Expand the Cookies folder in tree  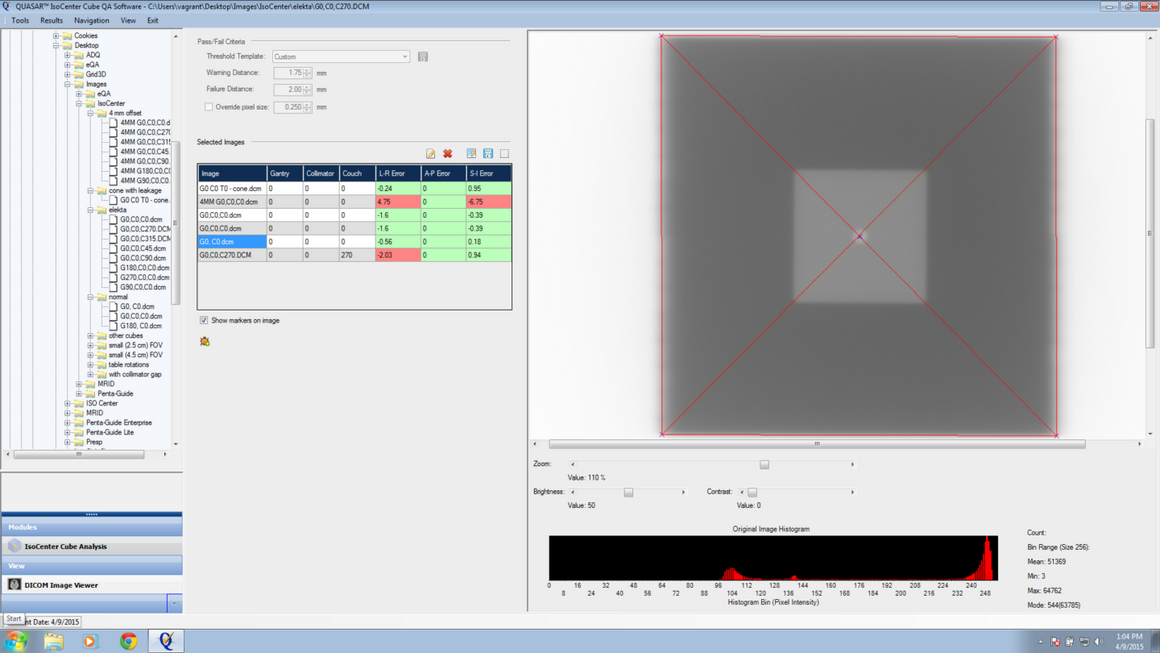pos(56,36)
